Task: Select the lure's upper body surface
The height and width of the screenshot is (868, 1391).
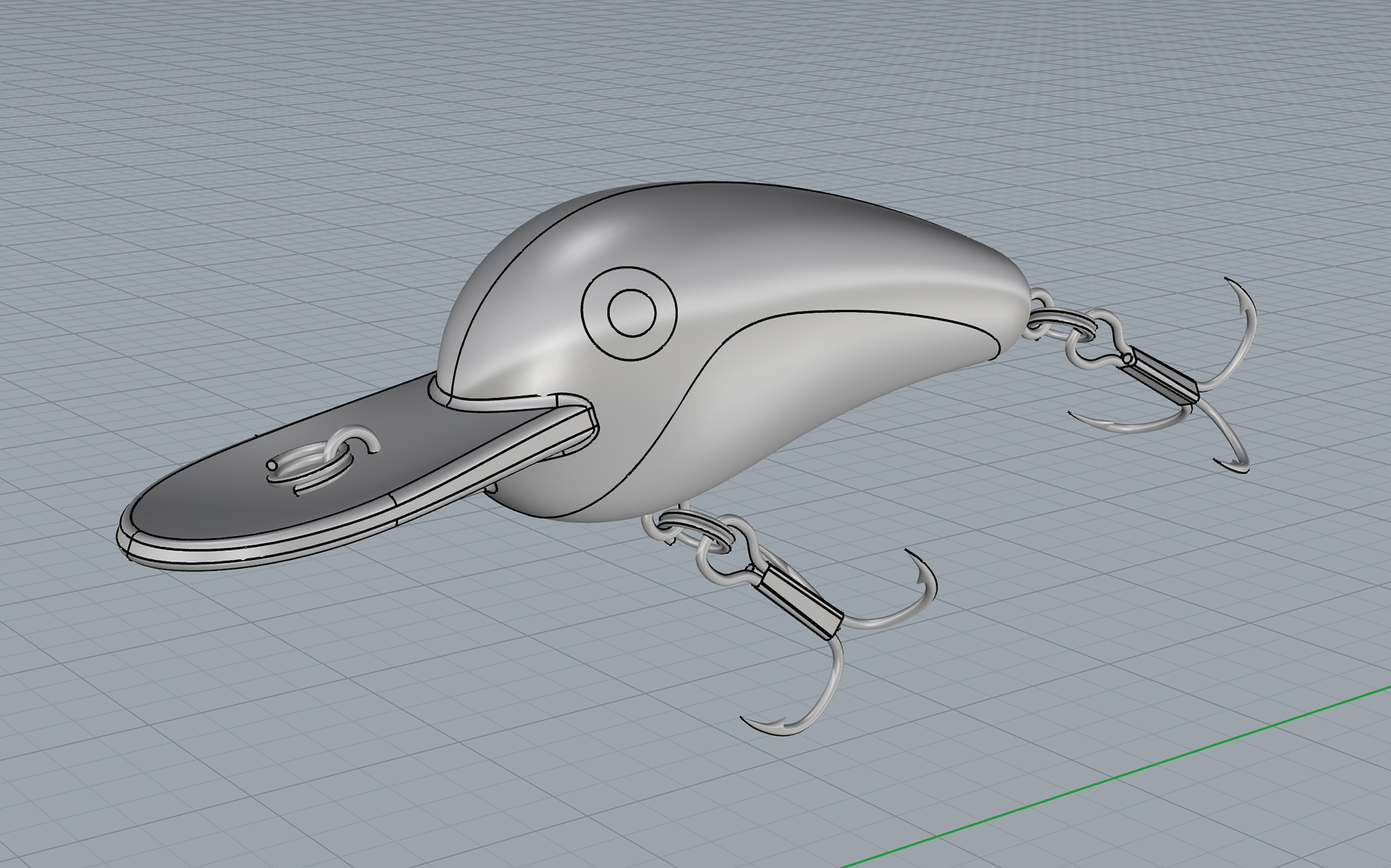Action: 761,246
